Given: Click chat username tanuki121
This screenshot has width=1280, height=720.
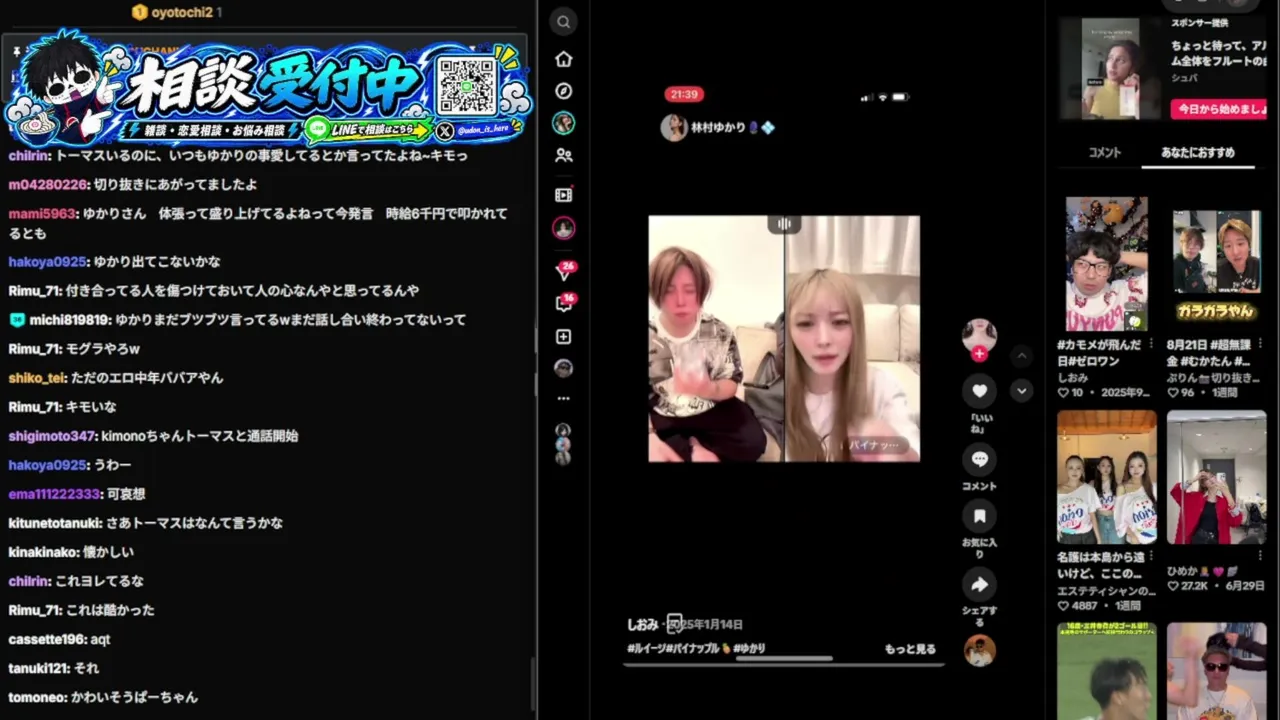Looking at the screenshot, I should tap(39, 668).
